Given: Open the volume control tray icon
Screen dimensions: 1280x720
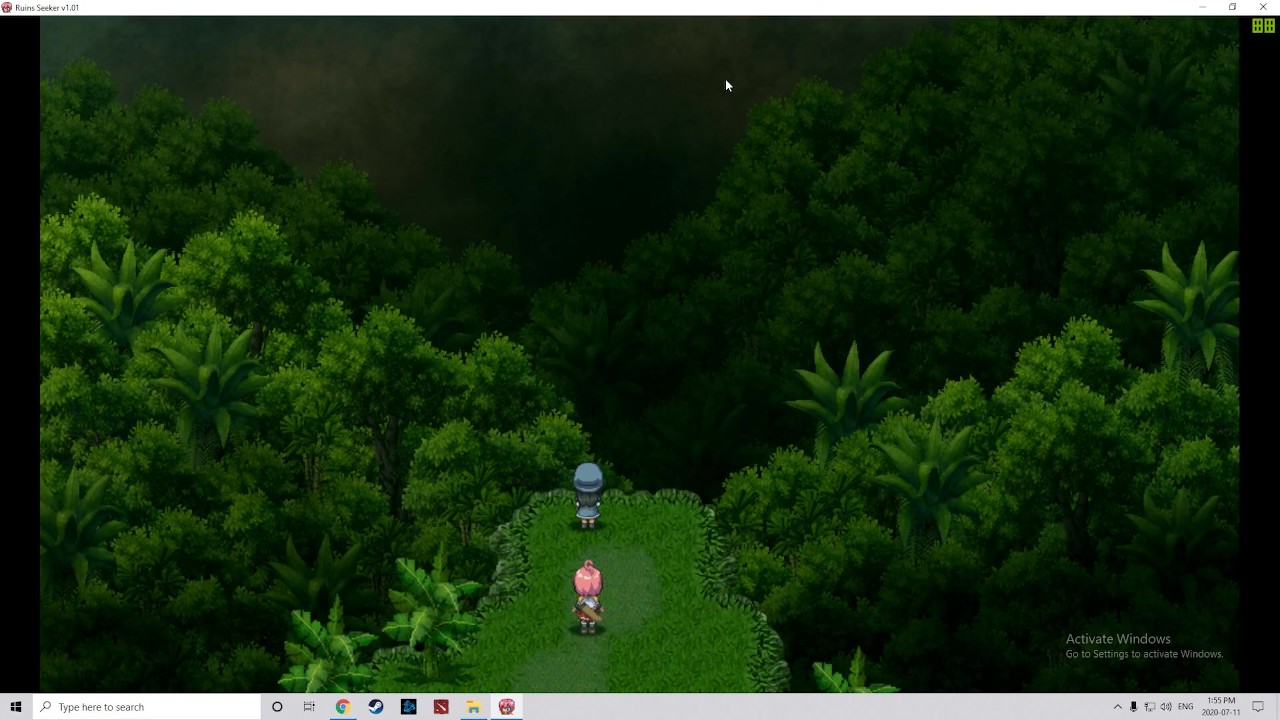Looking at the screenshot, I should coord(1166,707).
